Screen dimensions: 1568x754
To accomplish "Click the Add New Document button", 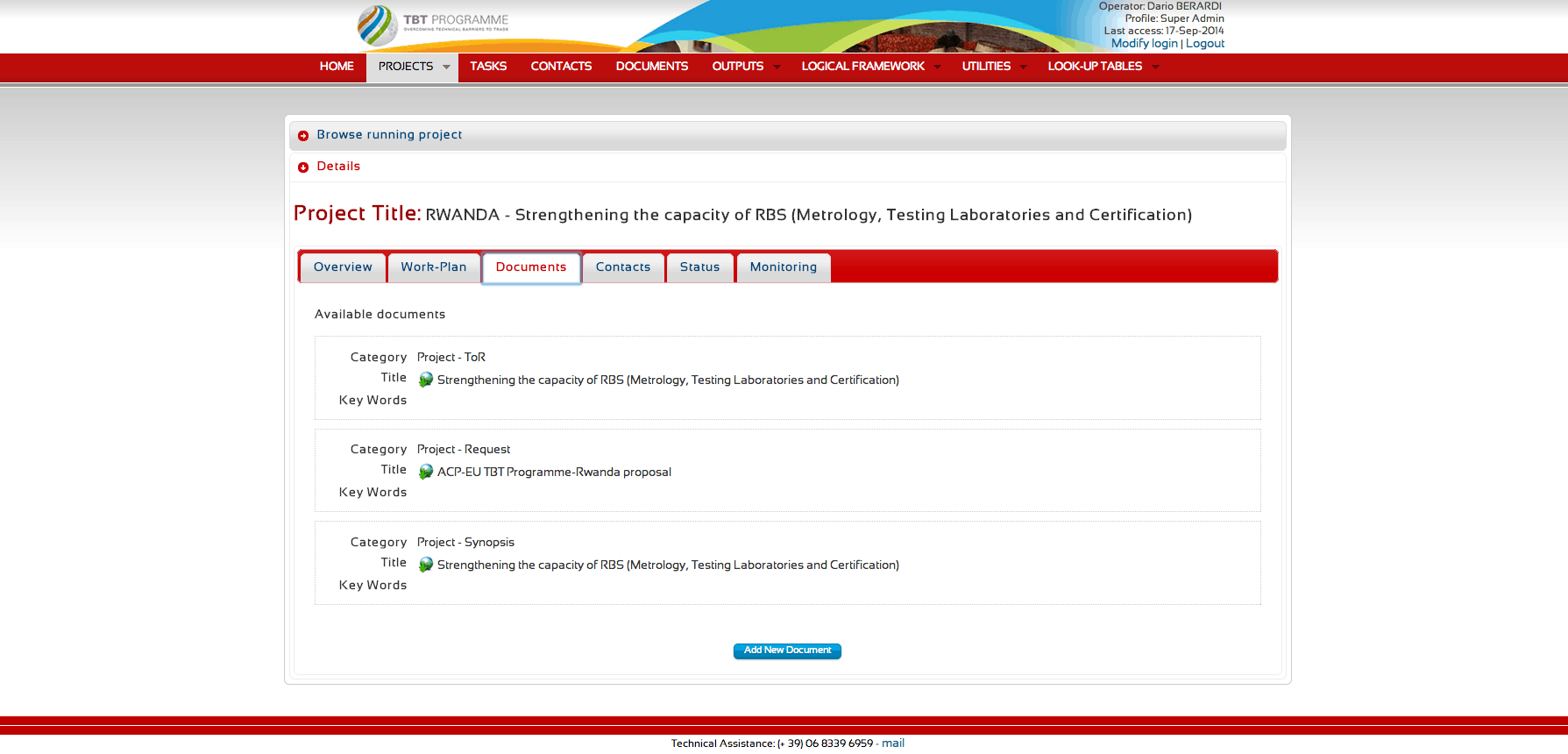I will point(787,651).
